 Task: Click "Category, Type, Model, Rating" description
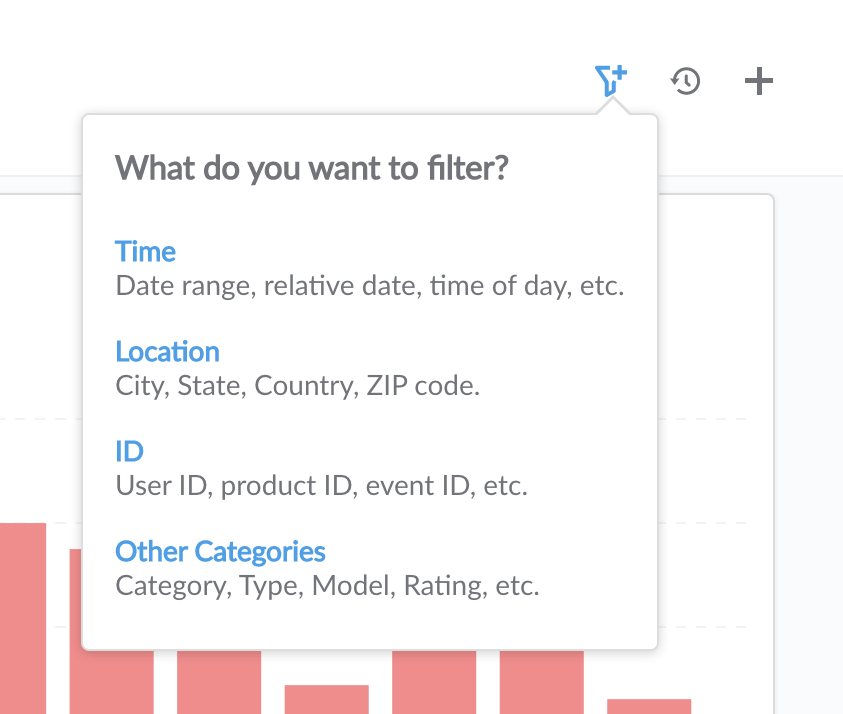(327, 586)
